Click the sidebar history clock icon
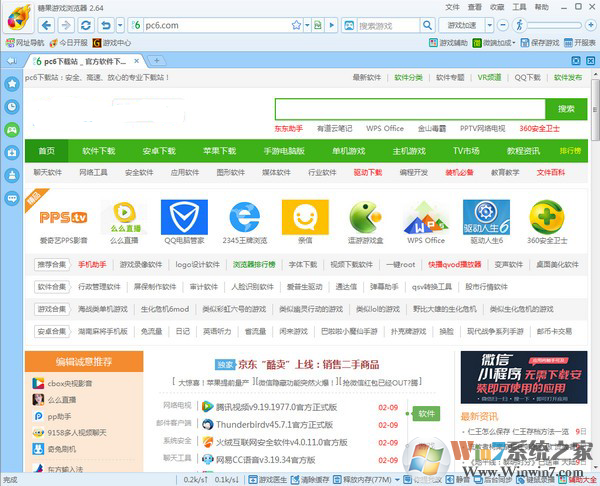The width and height of the screenshot is (600, 486). coord(12,106)
